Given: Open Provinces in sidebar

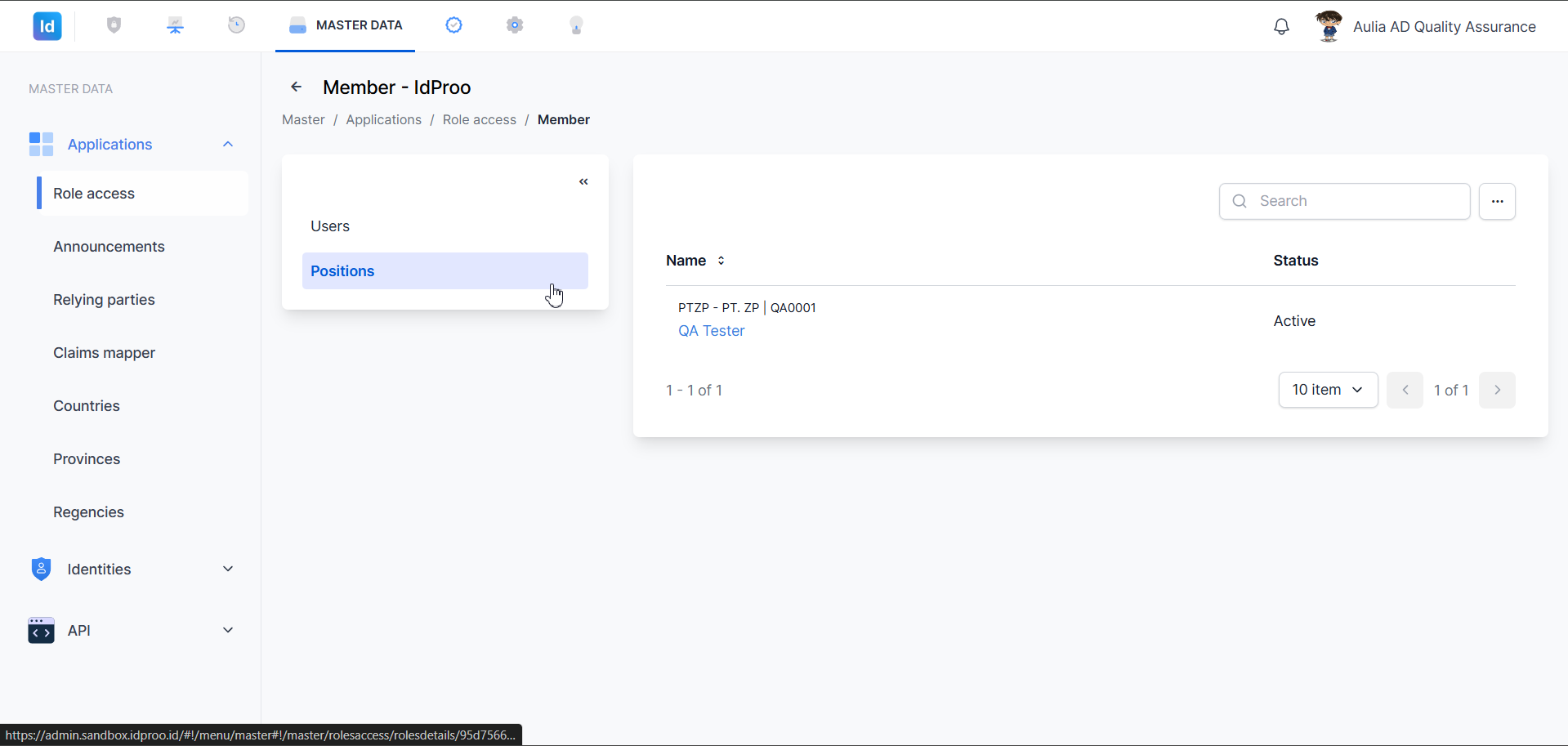Looking at the screenshot, I should click(x=87, y=459).
